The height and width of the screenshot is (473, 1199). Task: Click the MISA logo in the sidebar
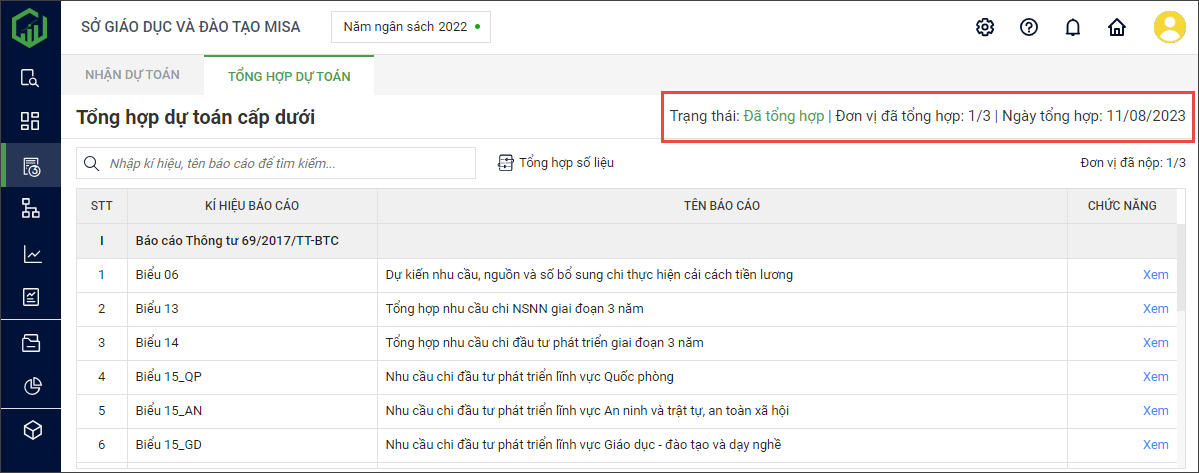point(30,26)
